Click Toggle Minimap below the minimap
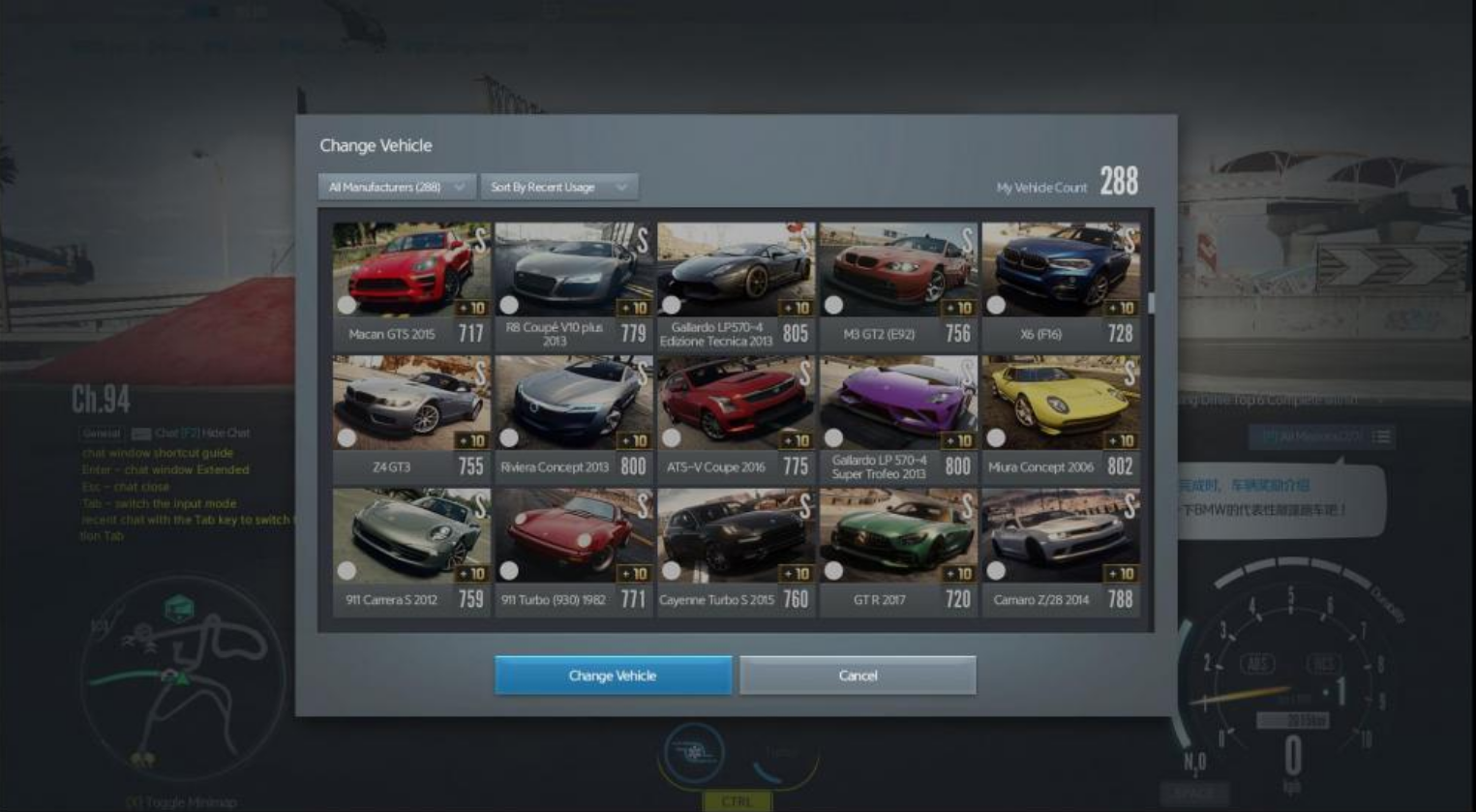 pos(181,802)
